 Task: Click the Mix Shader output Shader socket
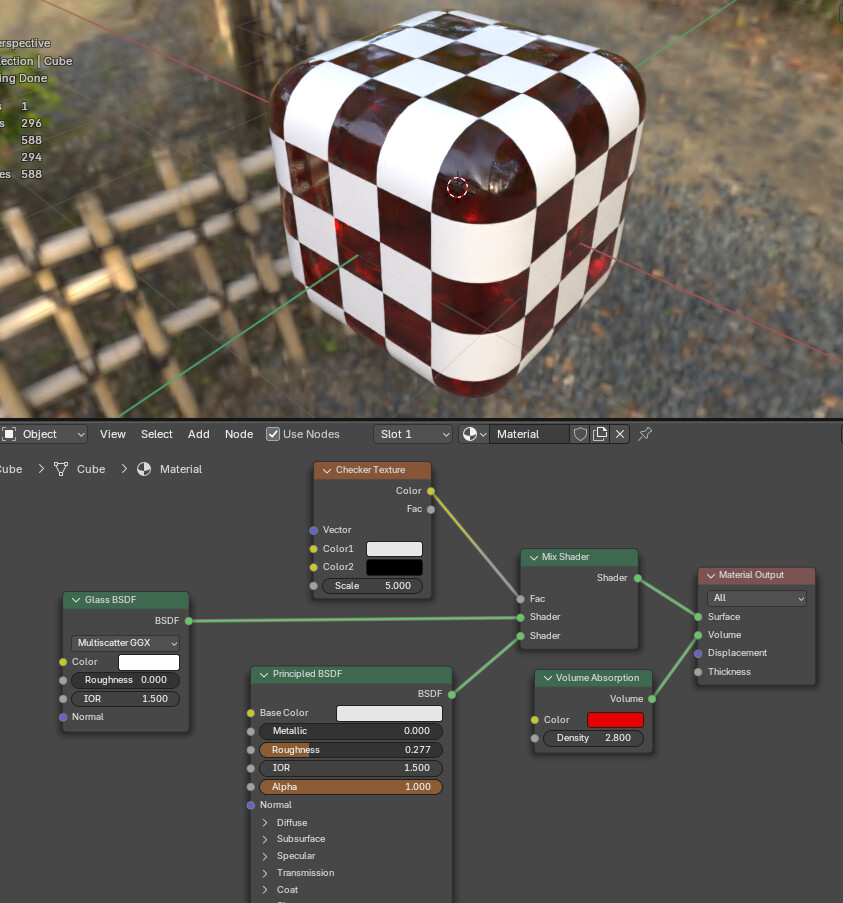638,578
